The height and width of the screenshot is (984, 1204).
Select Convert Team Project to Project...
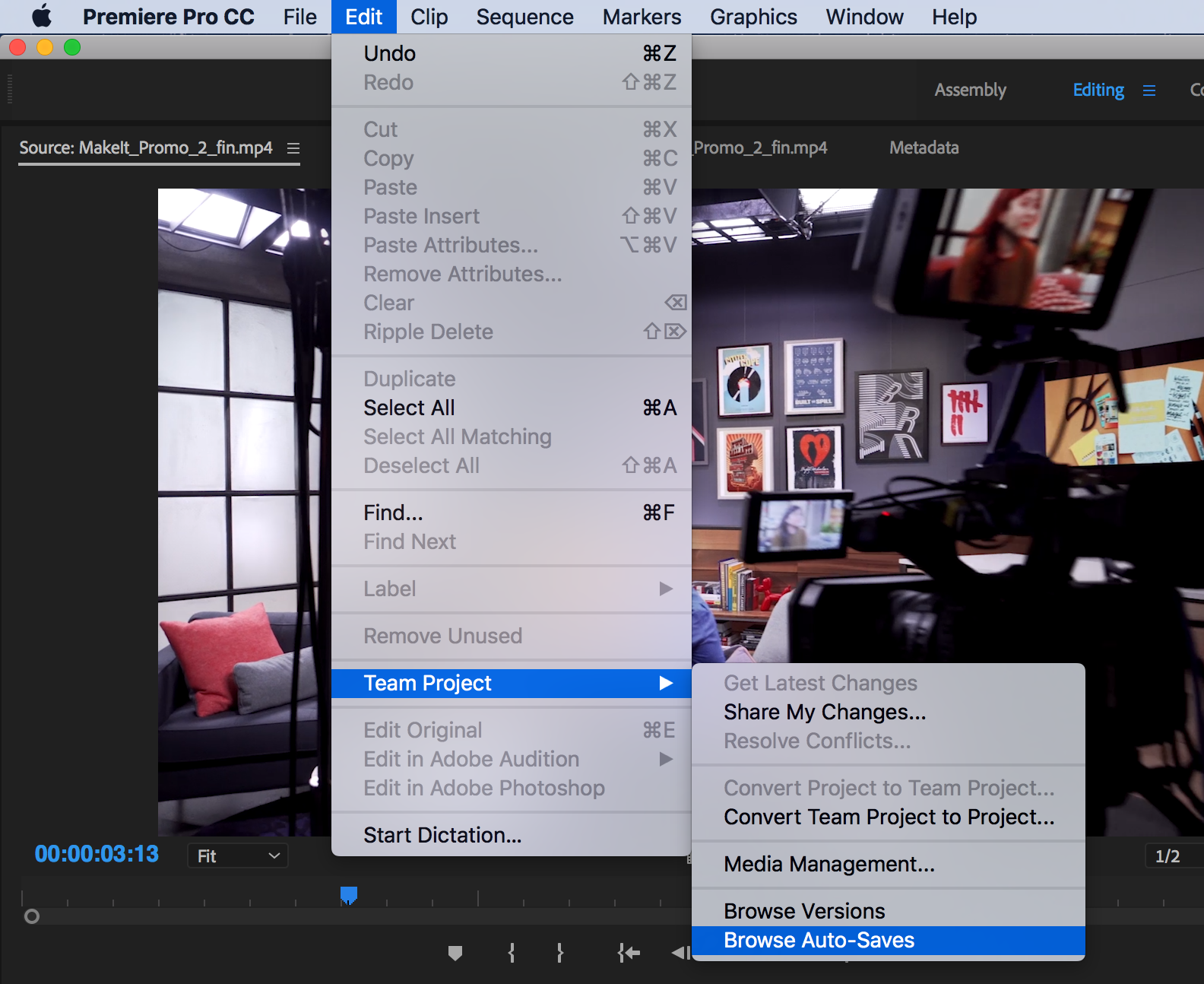point(889,817)
